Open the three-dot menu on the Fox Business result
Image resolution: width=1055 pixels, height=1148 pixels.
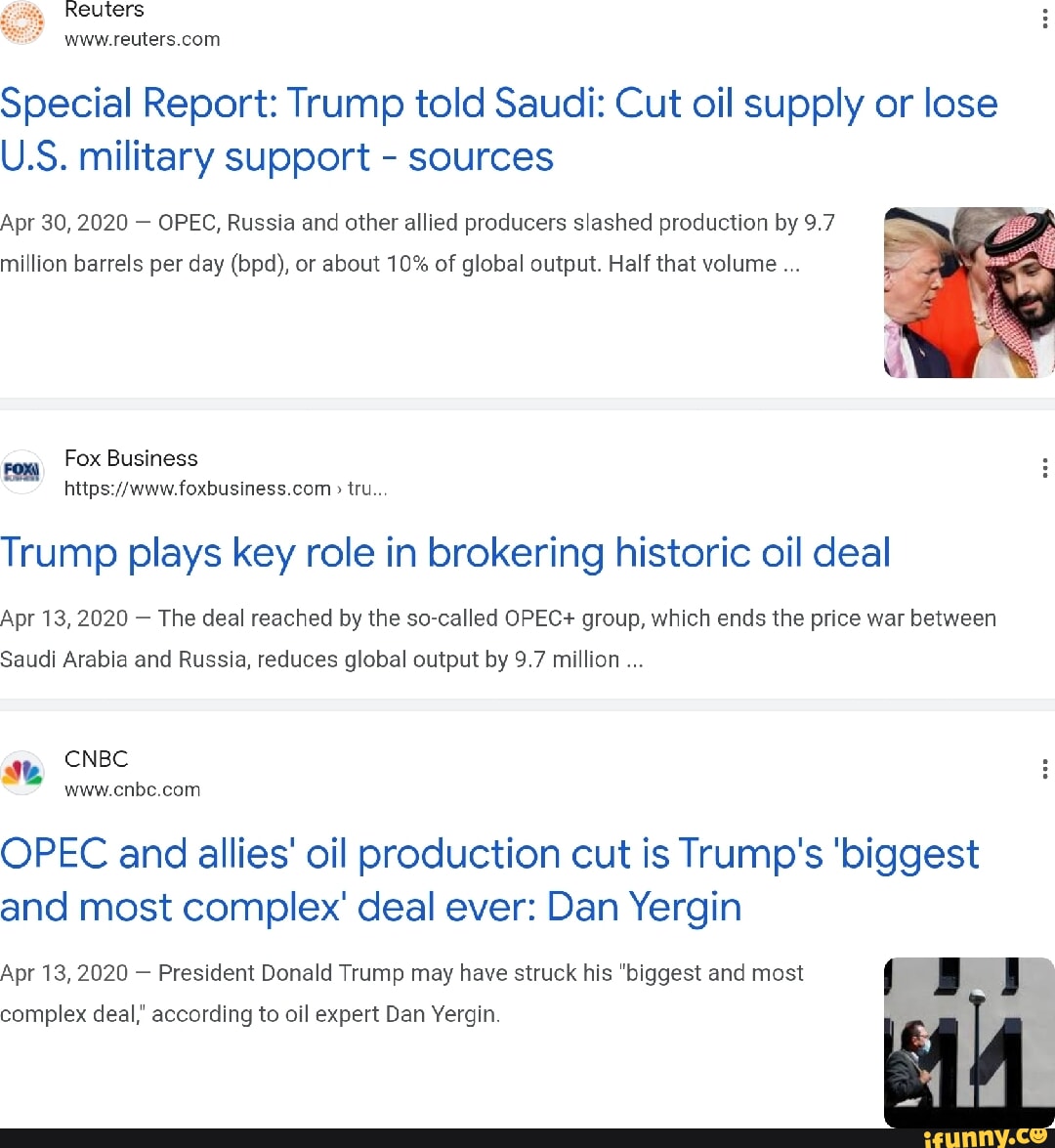1044,468
